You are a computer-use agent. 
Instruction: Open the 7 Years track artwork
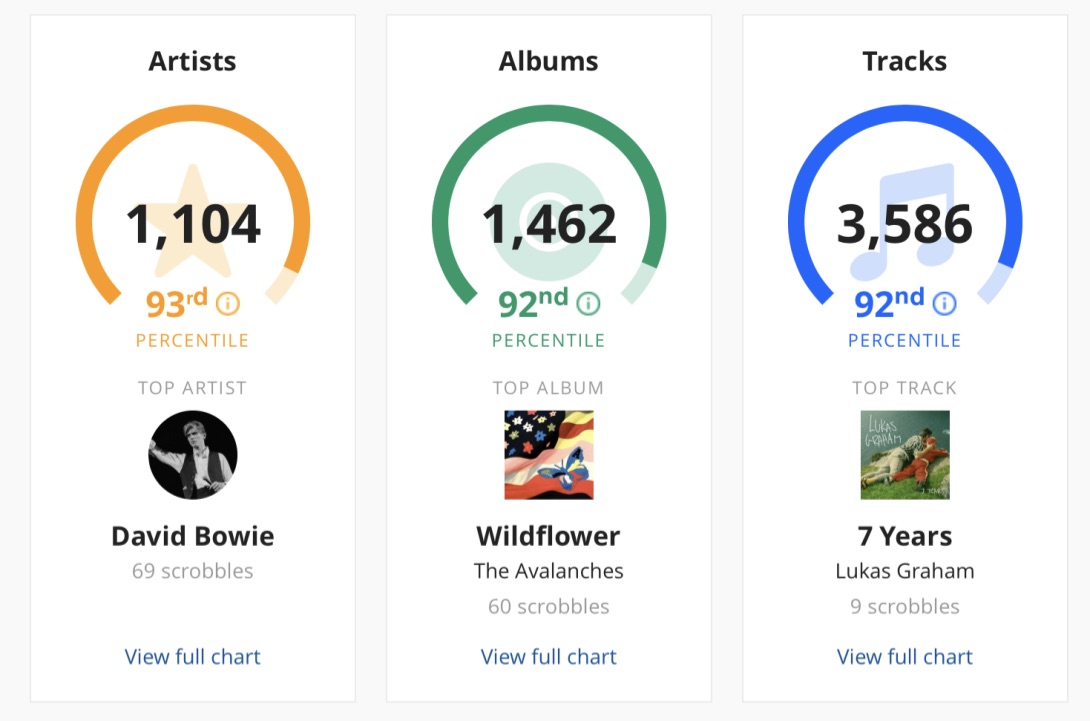tap(905, 455)
